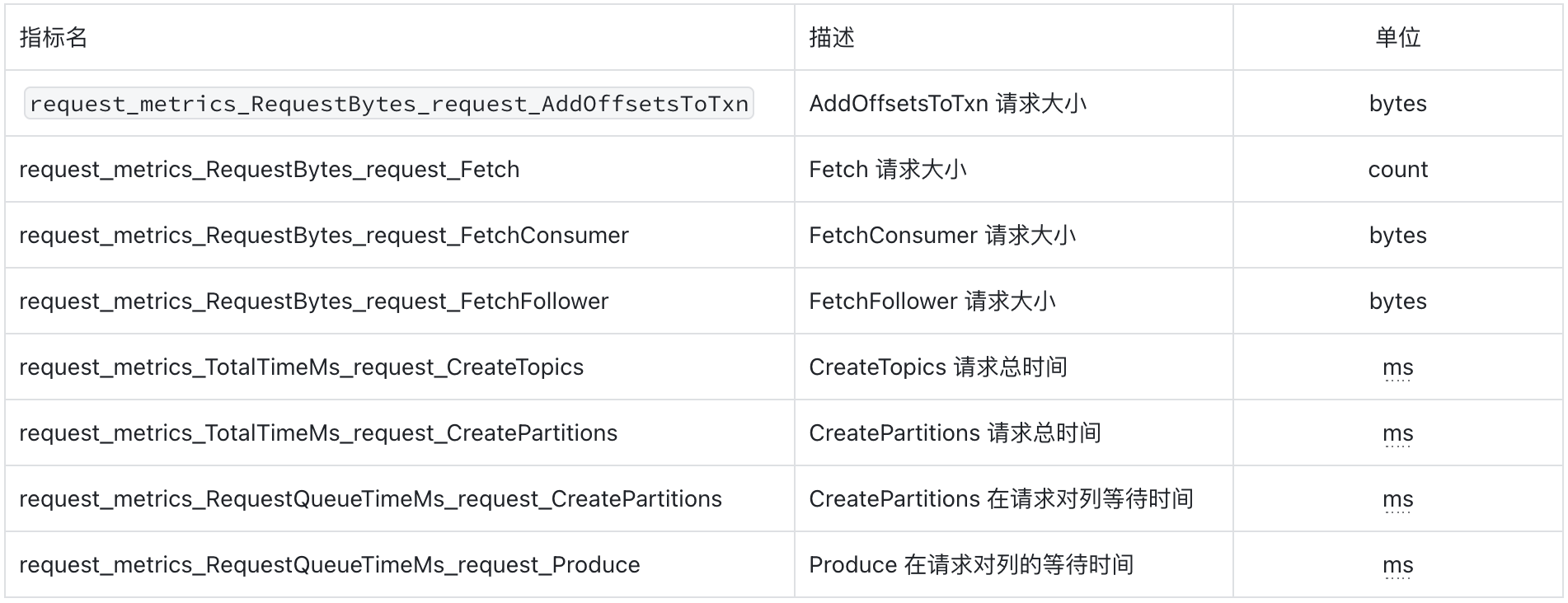Click request_metrics_RequestBytes_request_Fetch metric name
This screenshot has height=603, width=1568.
click(270, 170)
